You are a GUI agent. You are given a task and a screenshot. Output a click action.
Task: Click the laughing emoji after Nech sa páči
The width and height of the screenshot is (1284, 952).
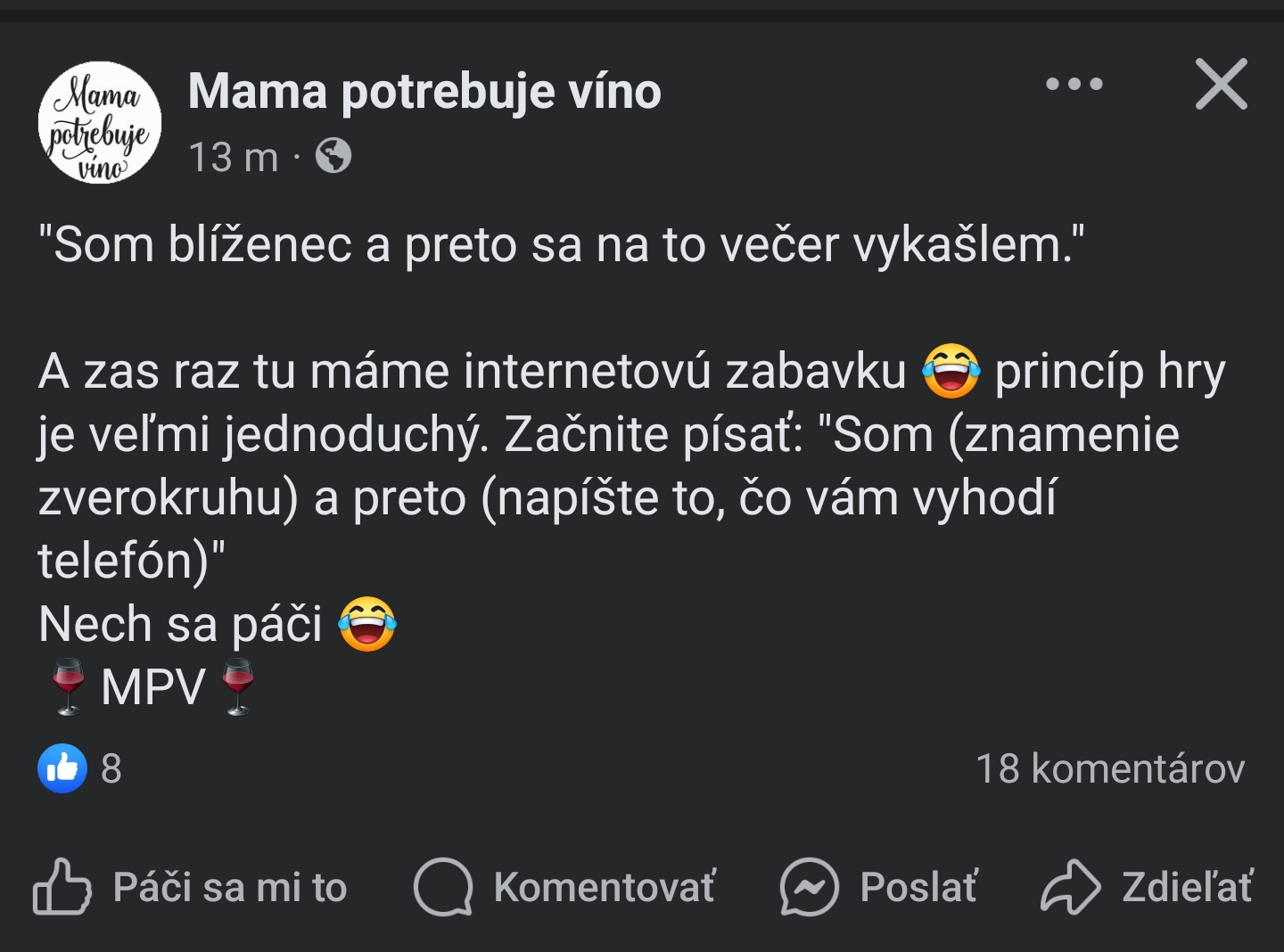click(367, 624)
